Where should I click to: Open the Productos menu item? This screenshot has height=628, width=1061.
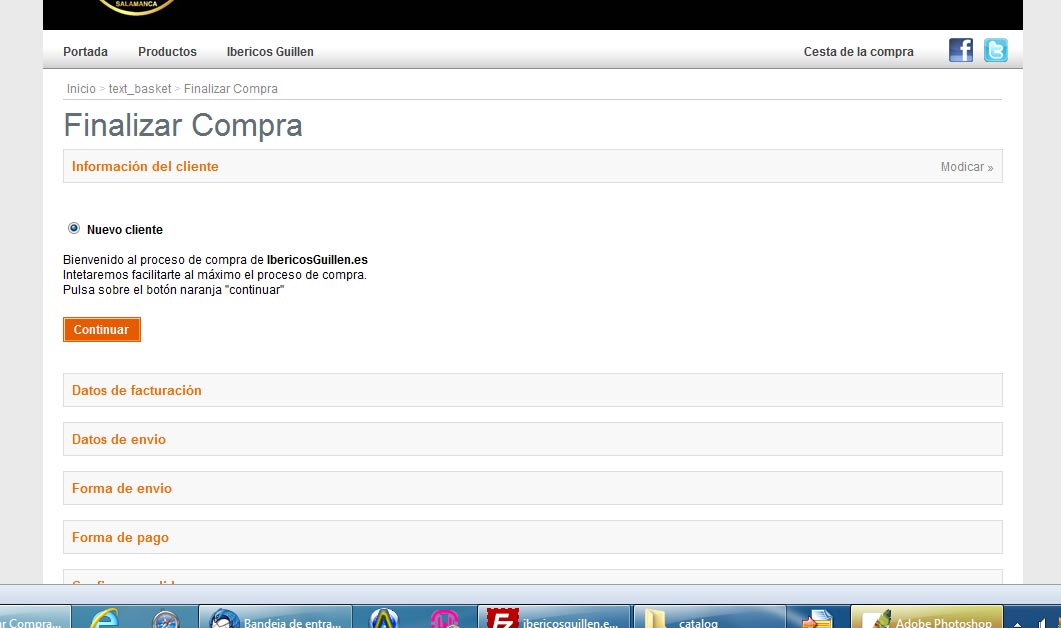click(167, 51)
